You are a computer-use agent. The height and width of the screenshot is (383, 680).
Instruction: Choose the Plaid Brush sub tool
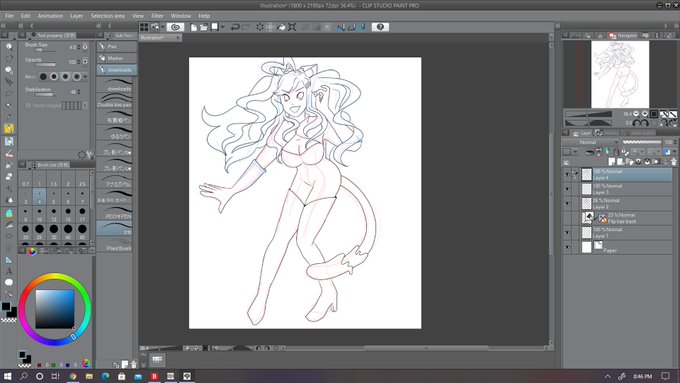[x=114, y=245]
